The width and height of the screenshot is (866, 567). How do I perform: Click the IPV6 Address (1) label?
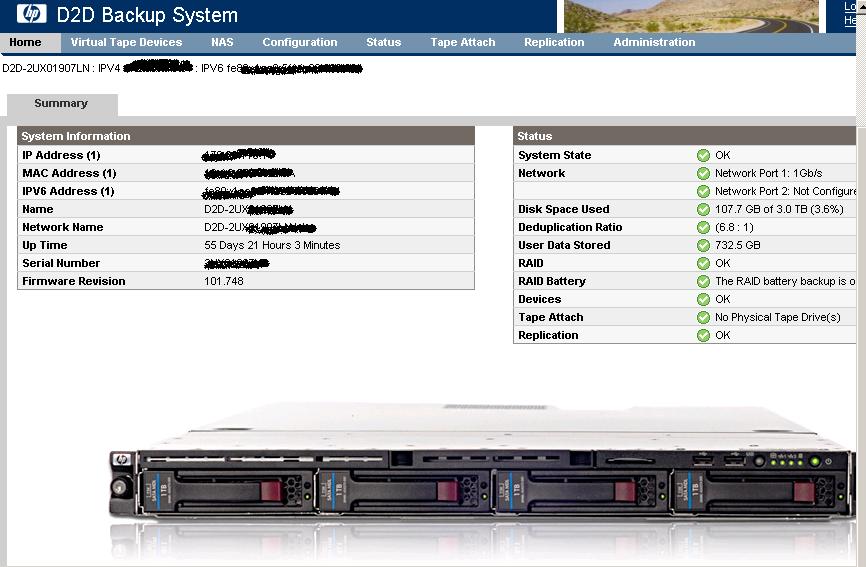pyautogui.click(x=68, y=191)
